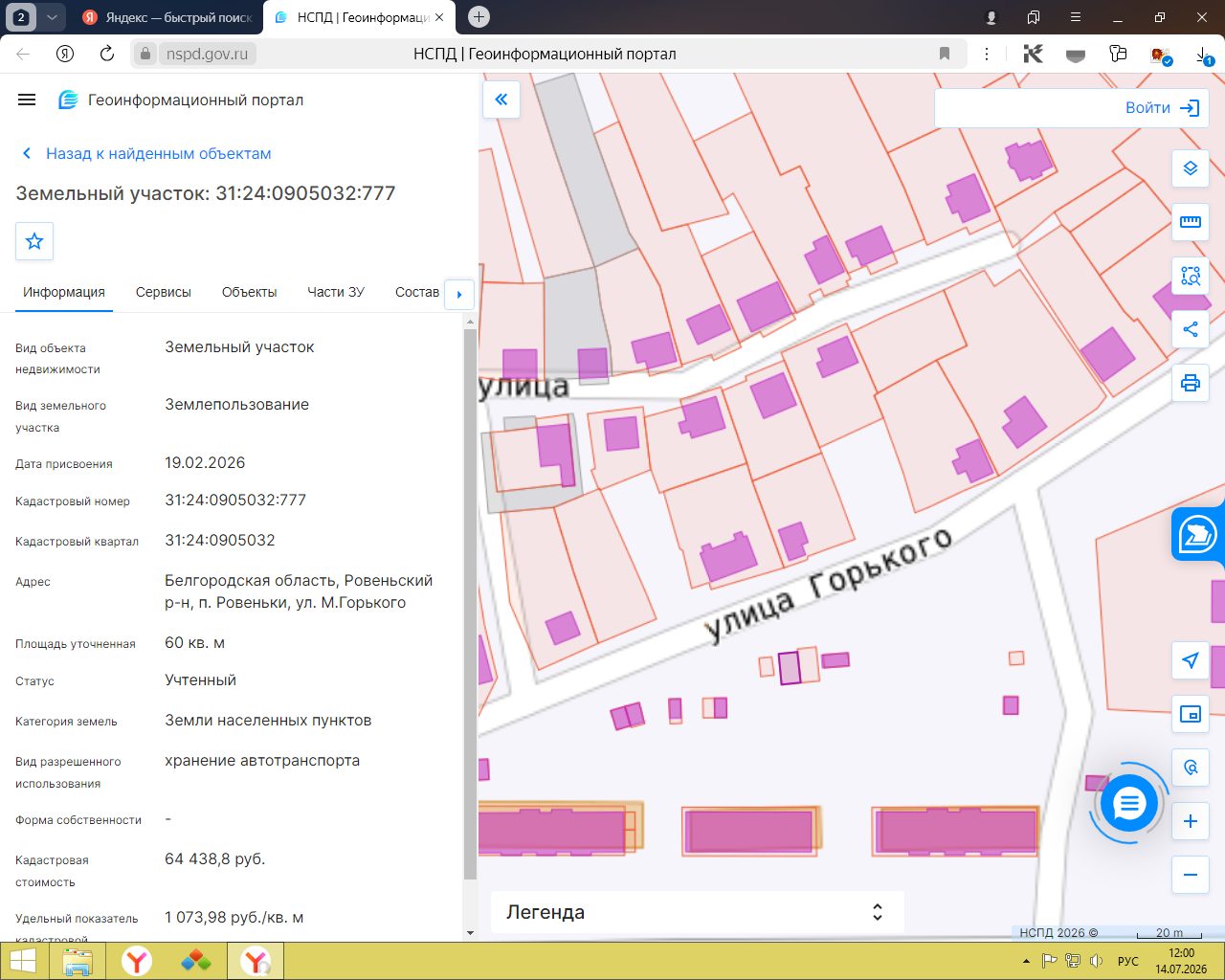The image size is (1225, 980).
Task: Click Земли населенных пунктов category value
Action: tap(268, 720)
